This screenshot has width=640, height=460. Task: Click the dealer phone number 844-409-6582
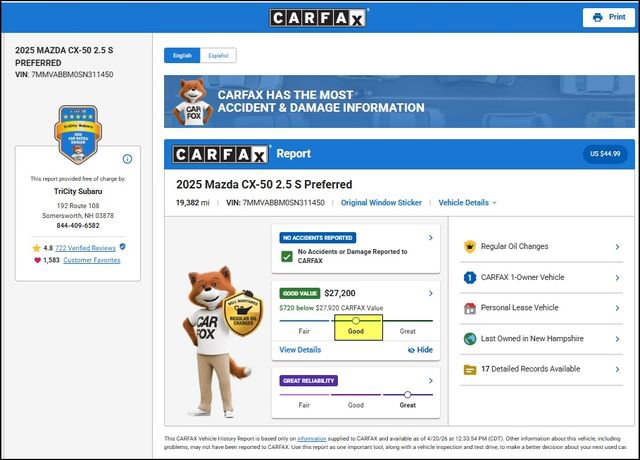[78, 226]
